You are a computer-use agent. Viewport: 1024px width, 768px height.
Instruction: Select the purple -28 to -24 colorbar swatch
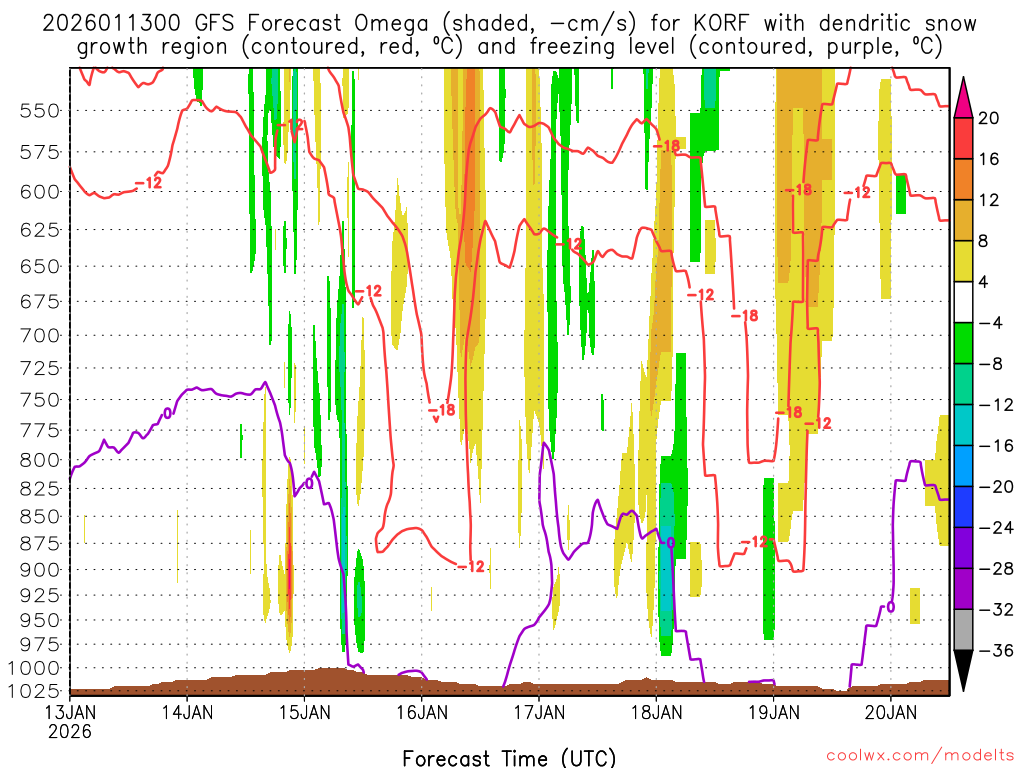coord(963,548)
